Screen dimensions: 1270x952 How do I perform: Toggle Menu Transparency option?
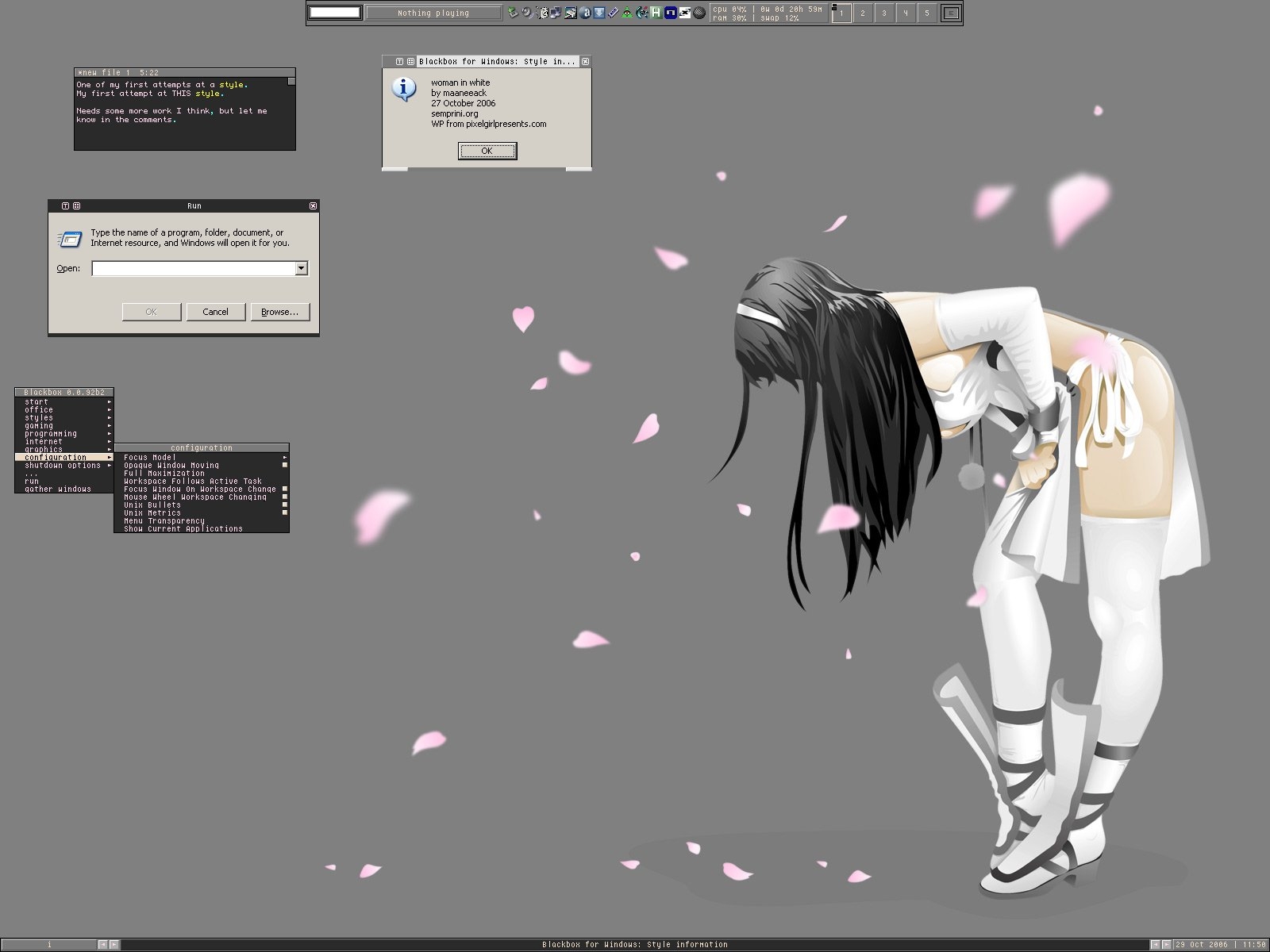(x=202, y=520)
